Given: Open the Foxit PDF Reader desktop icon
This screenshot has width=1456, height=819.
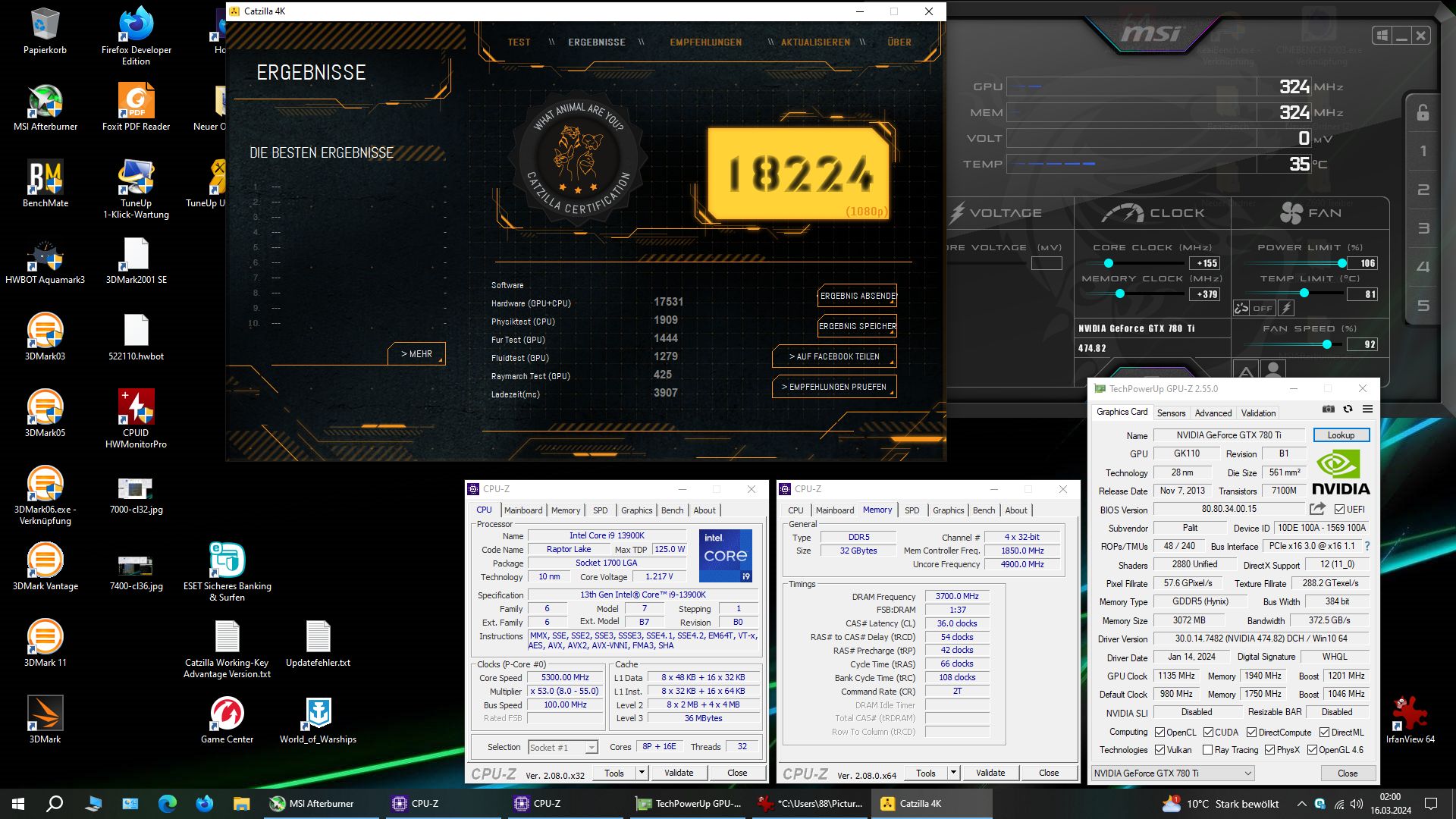Looking at the screenshot, I should 136,108.
